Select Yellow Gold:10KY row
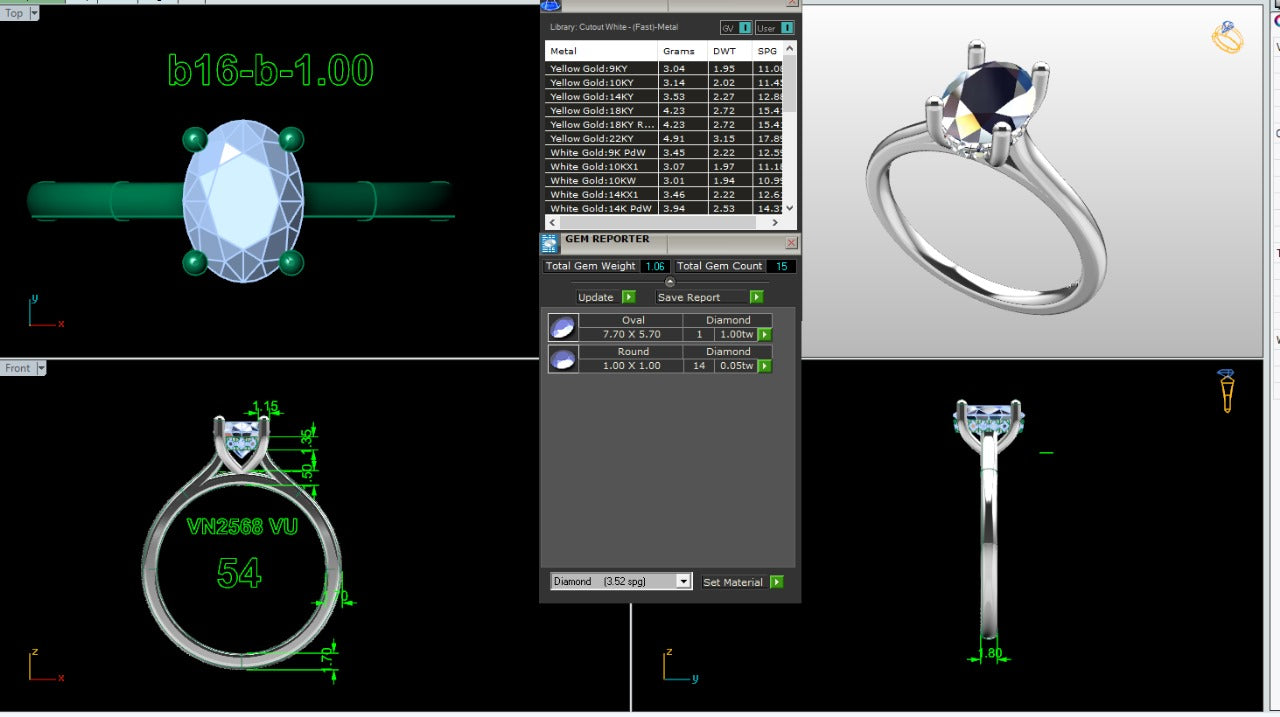 tap(664, 82)
